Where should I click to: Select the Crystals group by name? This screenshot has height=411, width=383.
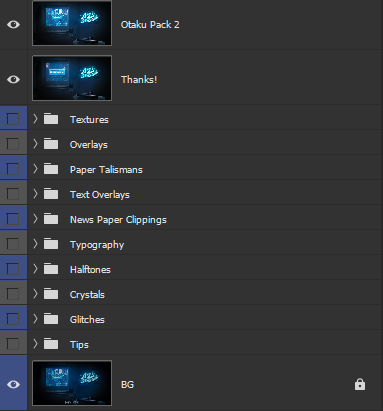pos(87,295)
